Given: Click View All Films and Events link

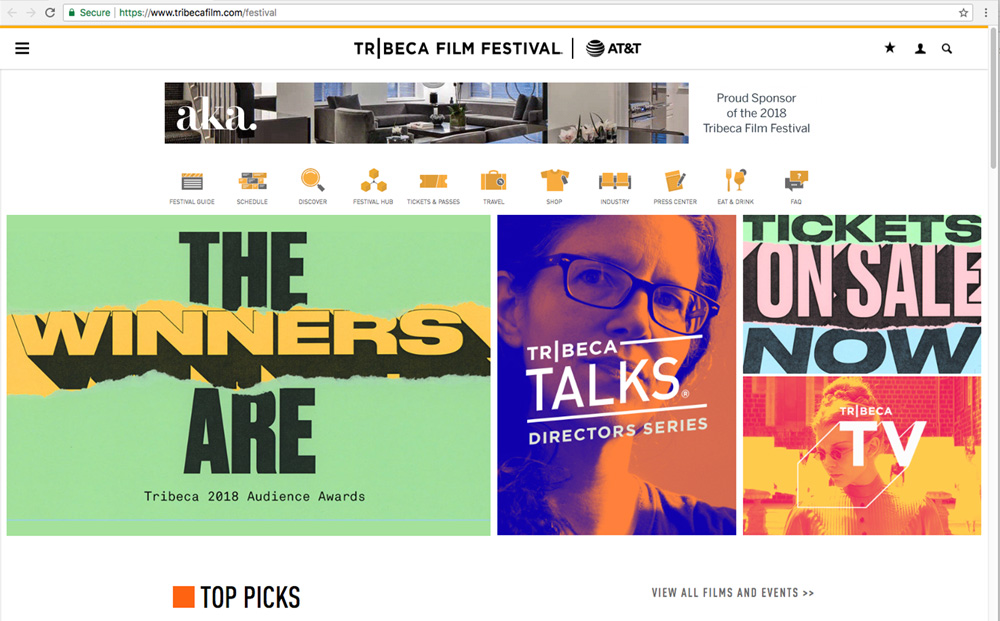Looking at the screenshot, I should tap(733, 593).
